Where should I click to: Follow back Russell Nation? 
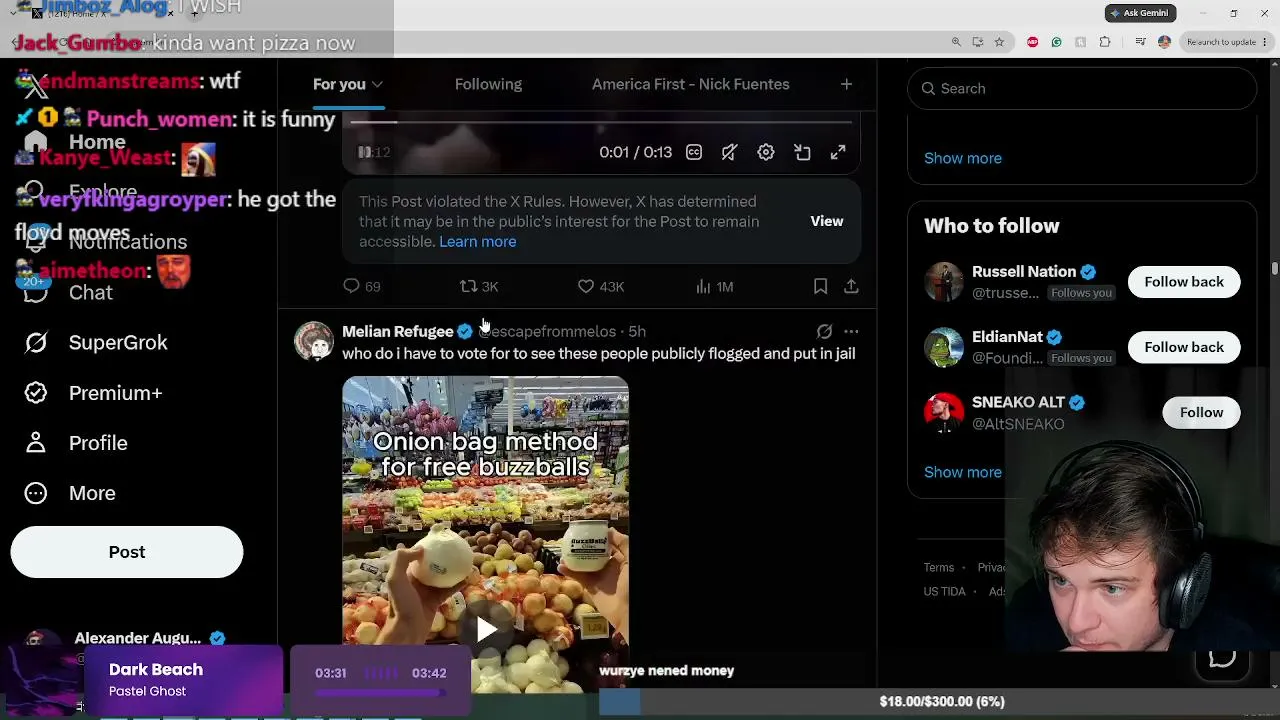coord(1184,282)
